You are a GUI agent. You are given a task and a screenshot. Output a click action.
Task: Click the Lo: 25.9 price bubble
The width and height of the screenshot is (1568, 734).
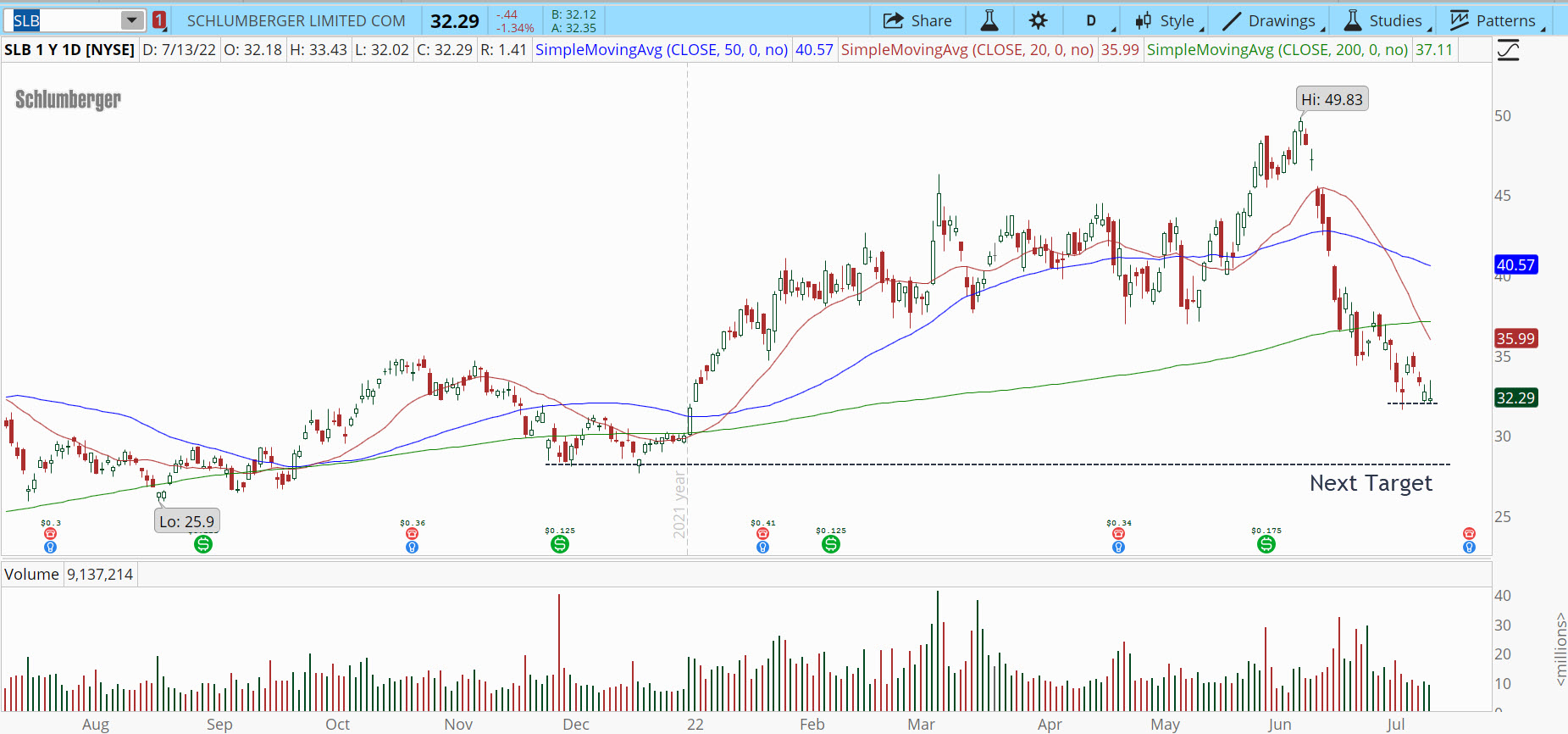(187, 521)
